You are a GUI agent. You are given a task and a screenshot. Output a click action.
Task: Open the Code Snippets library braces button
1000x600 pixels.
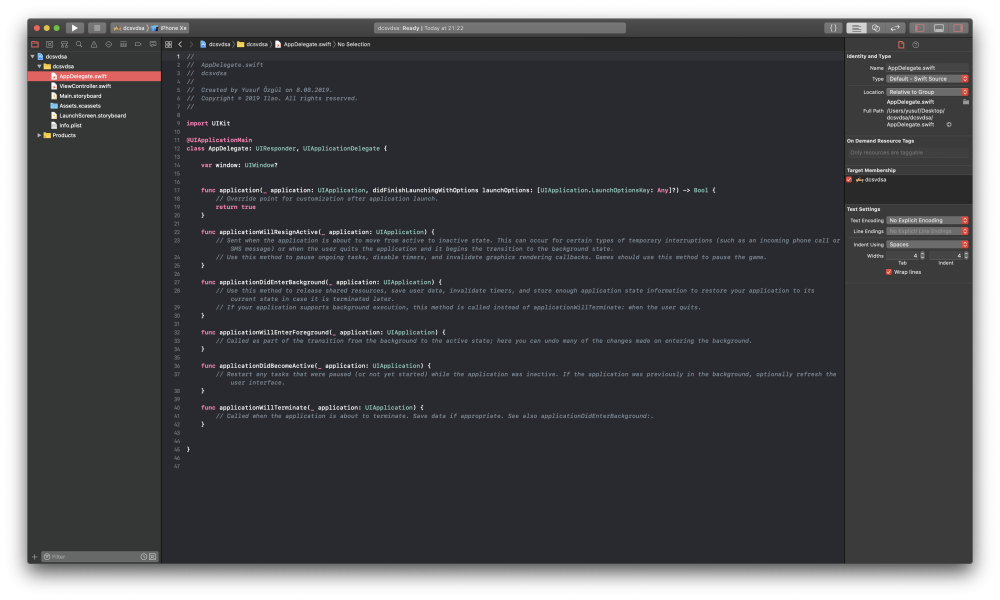click(x=831, y=28)
